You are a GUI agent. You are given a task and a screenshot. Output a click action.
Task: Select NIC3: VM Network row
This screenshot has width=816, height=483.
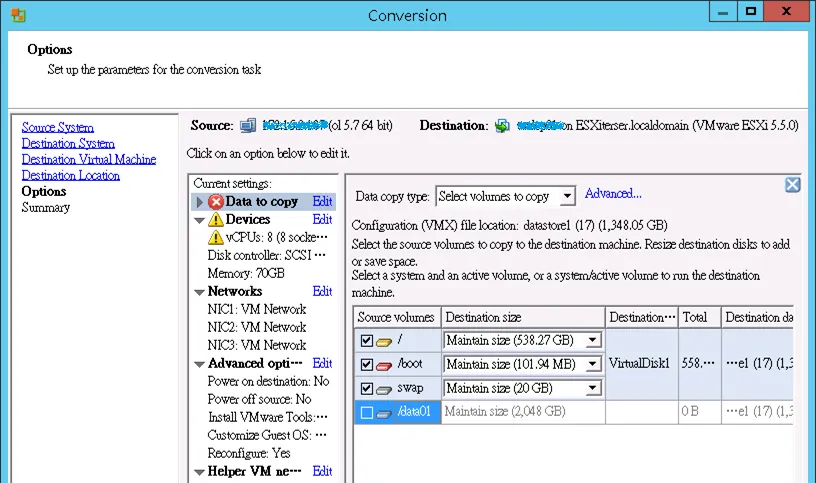(x=257, y=346)
